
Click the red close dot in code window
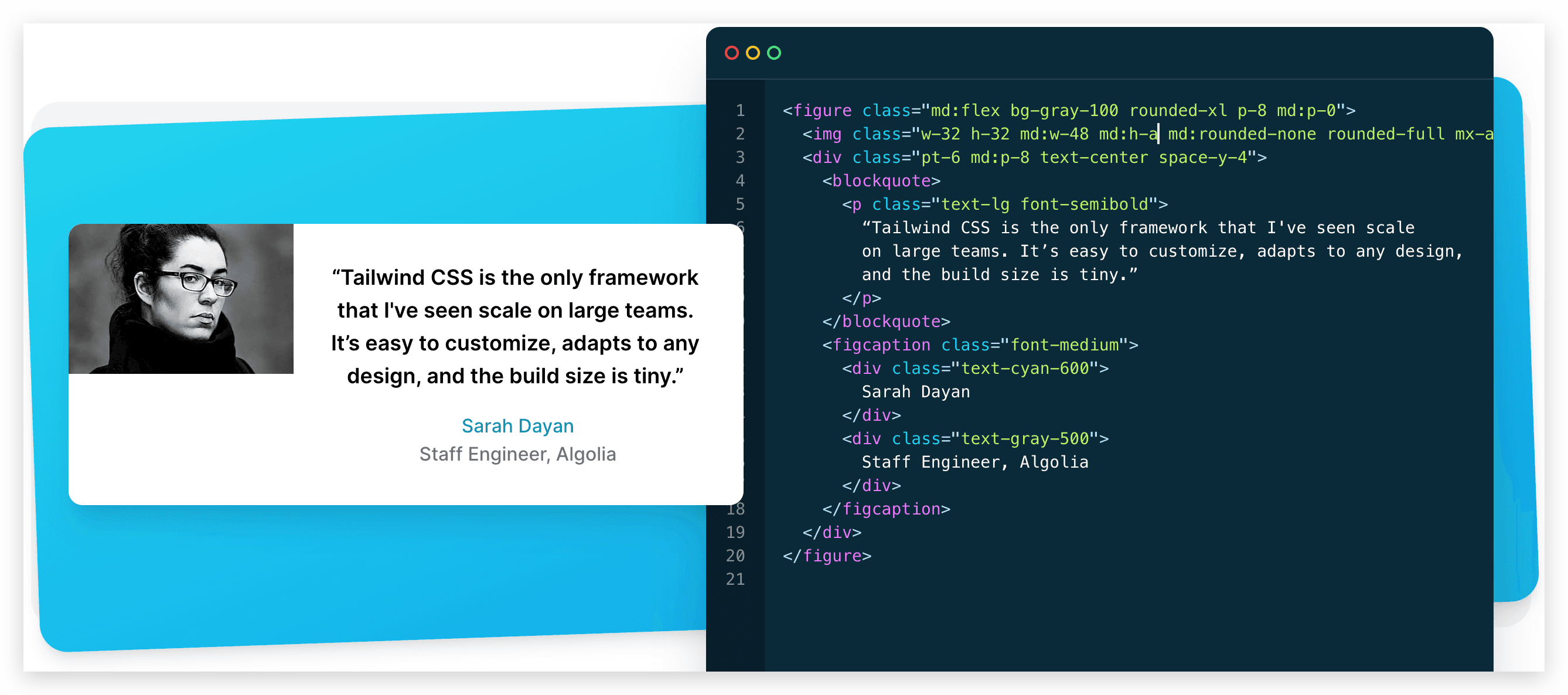pos(732,53)
